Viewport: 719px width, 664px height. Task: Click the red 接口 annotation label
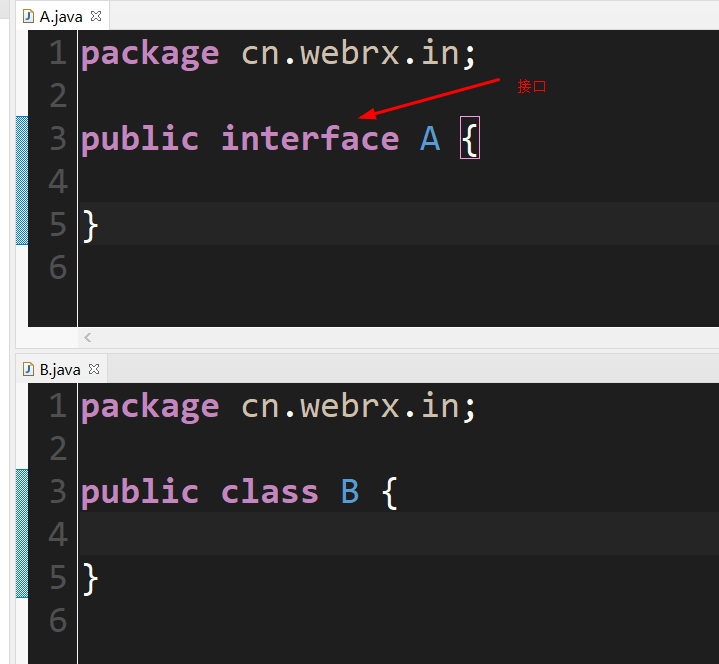[x=532, y=86]
